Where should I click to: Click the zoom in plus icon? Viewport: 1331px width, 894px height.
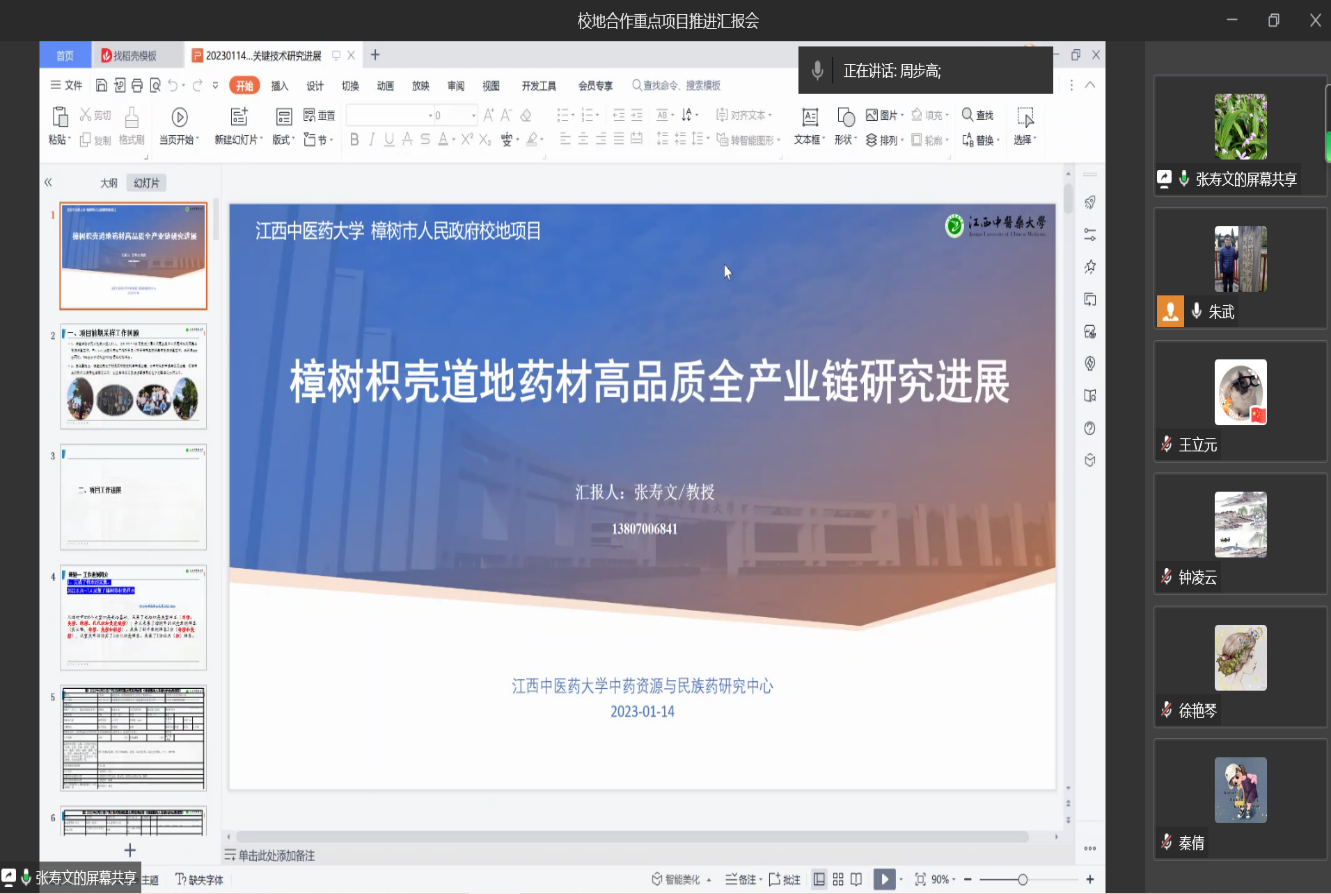tap(1090, 879)
